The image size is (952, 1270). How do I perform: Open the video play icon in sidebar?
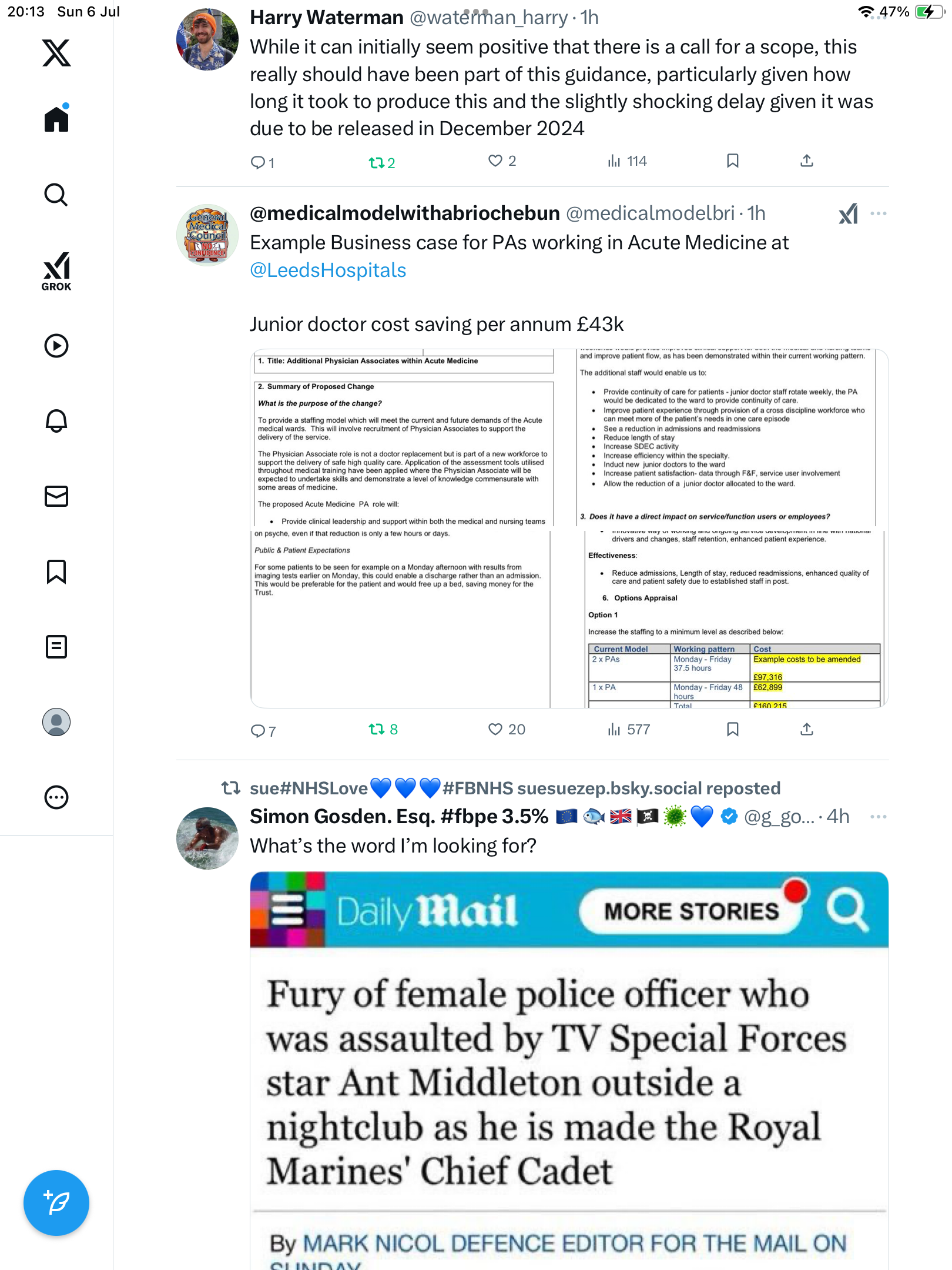[56, 346]
